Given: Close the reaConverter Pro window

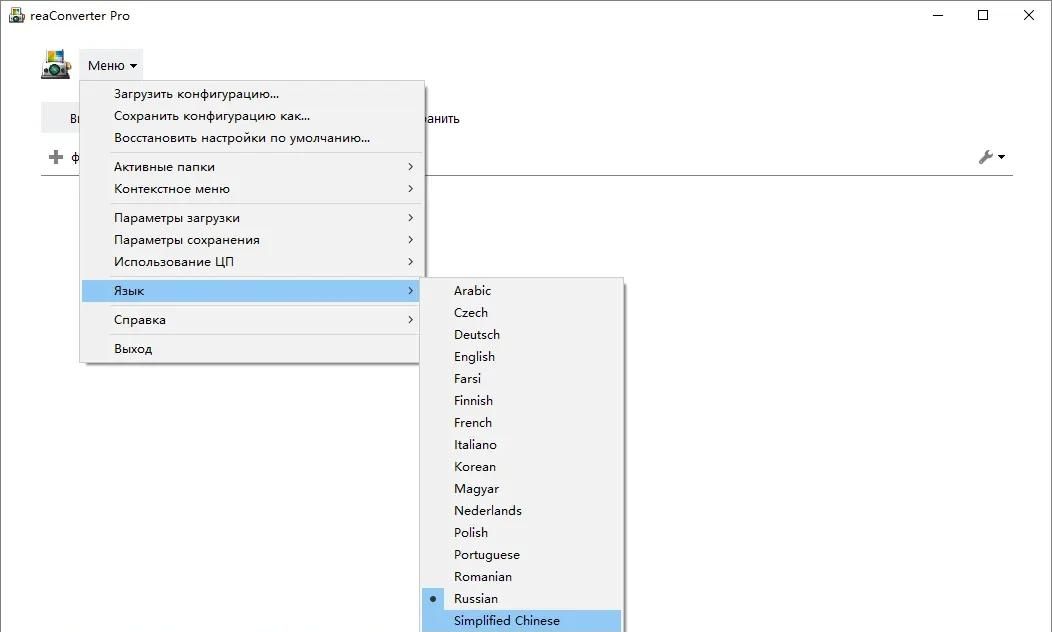Looking at the screenshot, I should [1029, 15].
